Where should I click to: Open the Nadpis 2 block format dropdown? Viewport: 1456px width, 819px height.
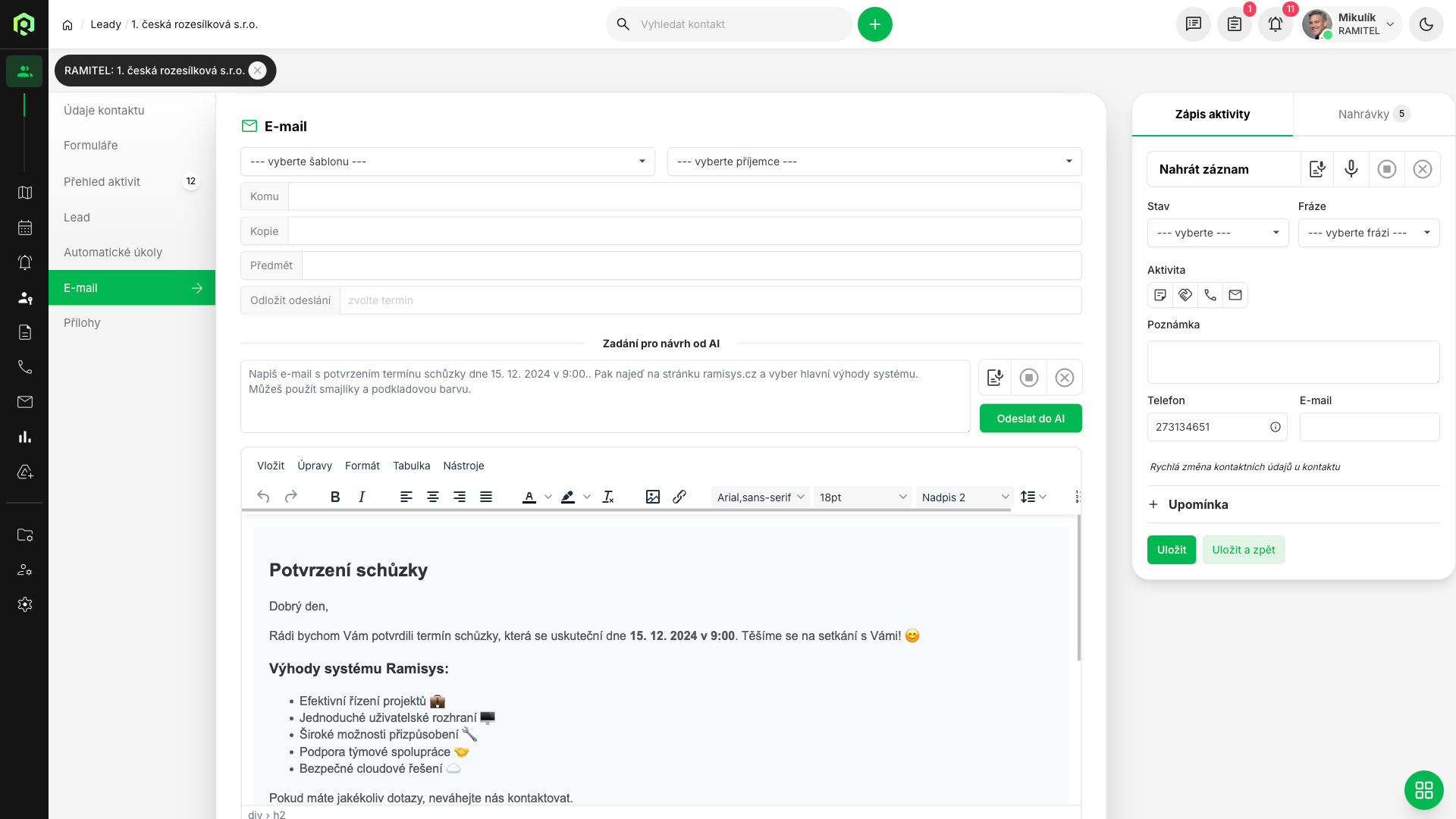click(965, 497)
